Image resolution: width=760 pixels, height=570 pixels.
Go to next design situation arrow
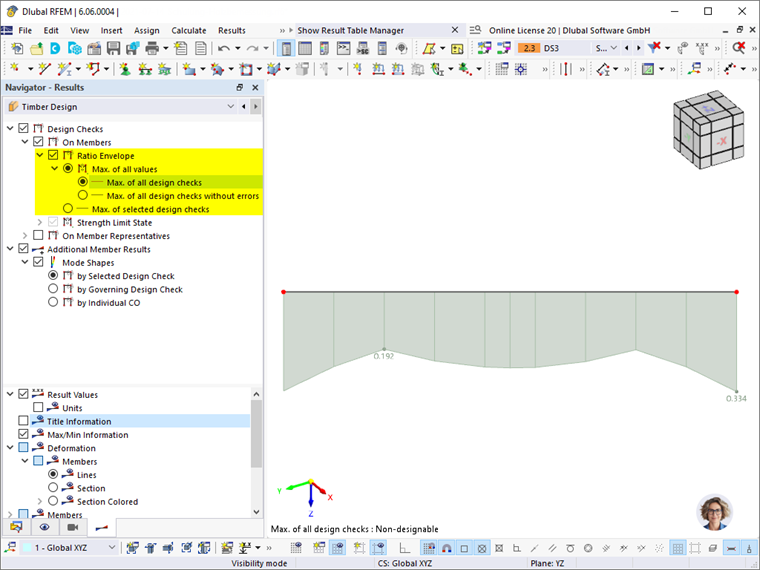pyautogui.click(x=638, y=48)
